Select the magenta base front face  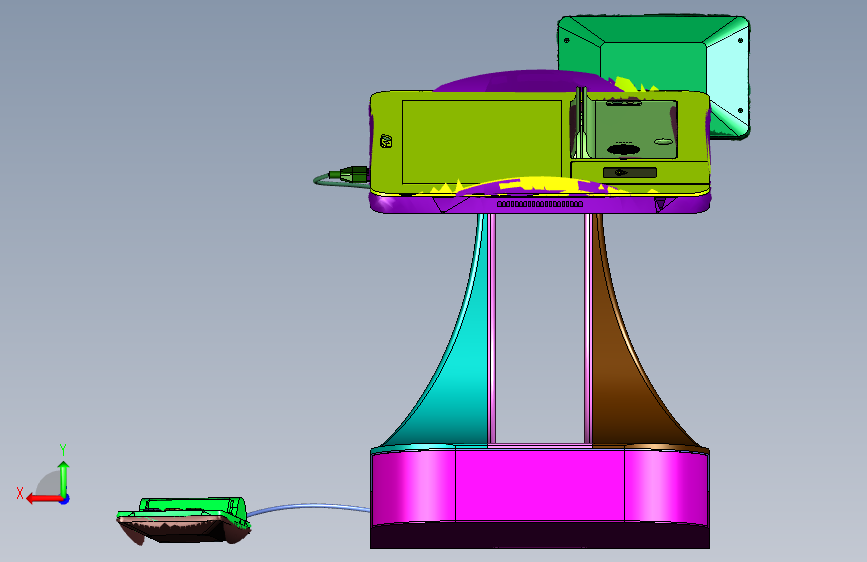[540, 486]
